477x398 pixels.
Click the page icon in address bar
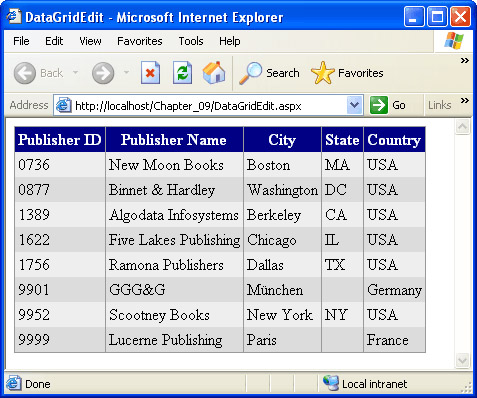[x=63, y=105]
